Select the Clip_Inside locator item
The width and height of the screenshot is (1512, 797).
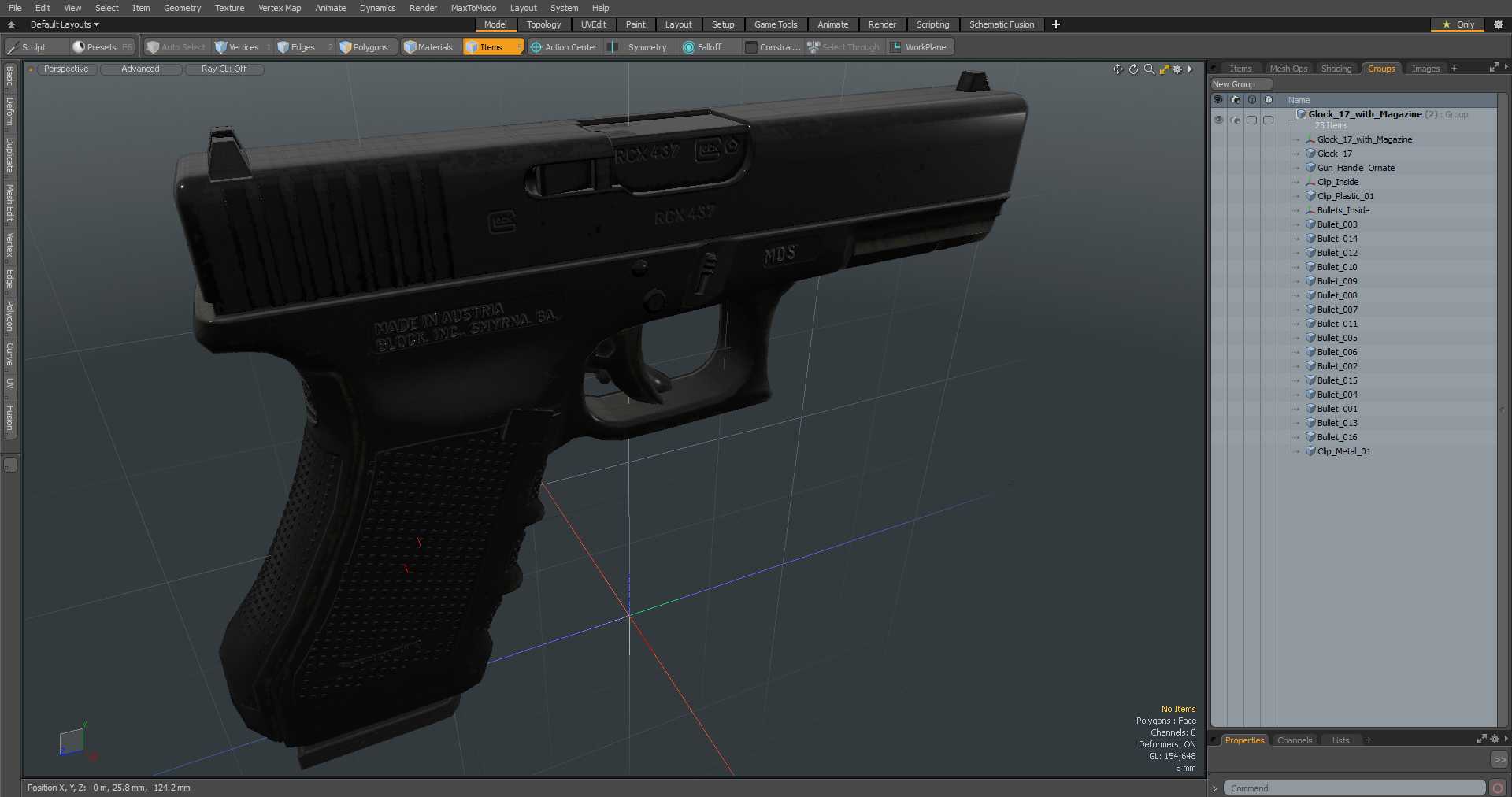click(1337, 182)
